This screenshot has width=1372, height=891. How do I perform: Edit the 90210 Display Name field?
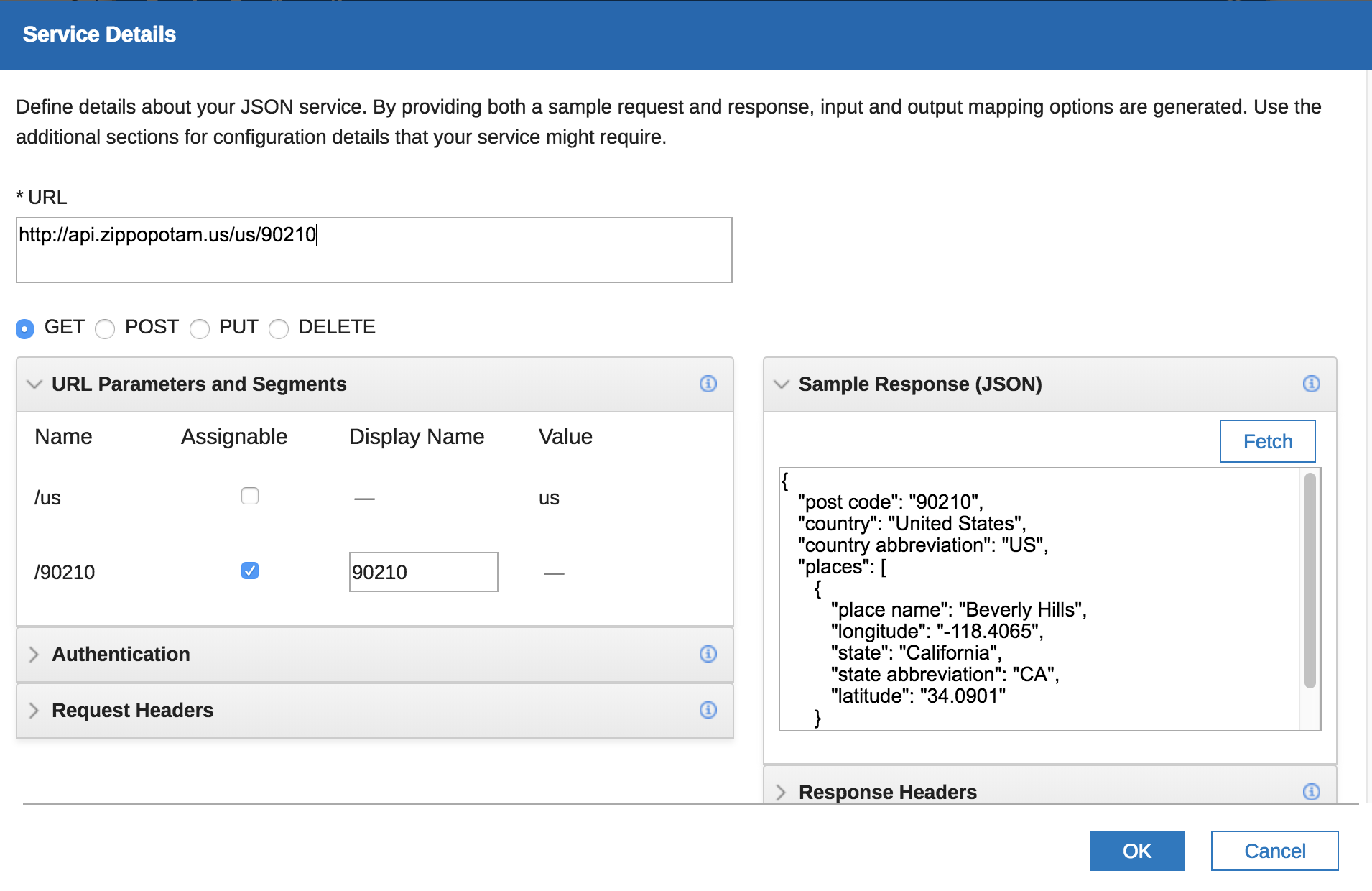point(424,572)
